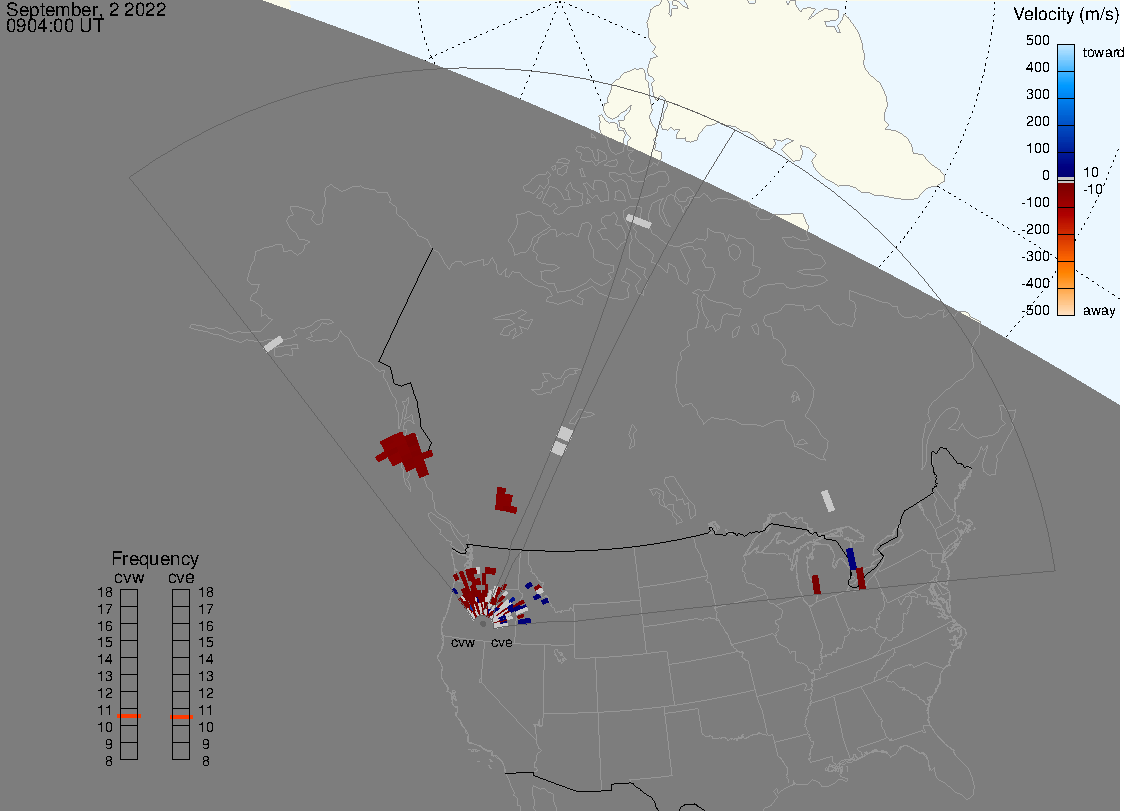The width and height of the screenshot is (1124, 811).
Task: Click "18" beside the cve frequency bar
Action: (x=206, y=592)
